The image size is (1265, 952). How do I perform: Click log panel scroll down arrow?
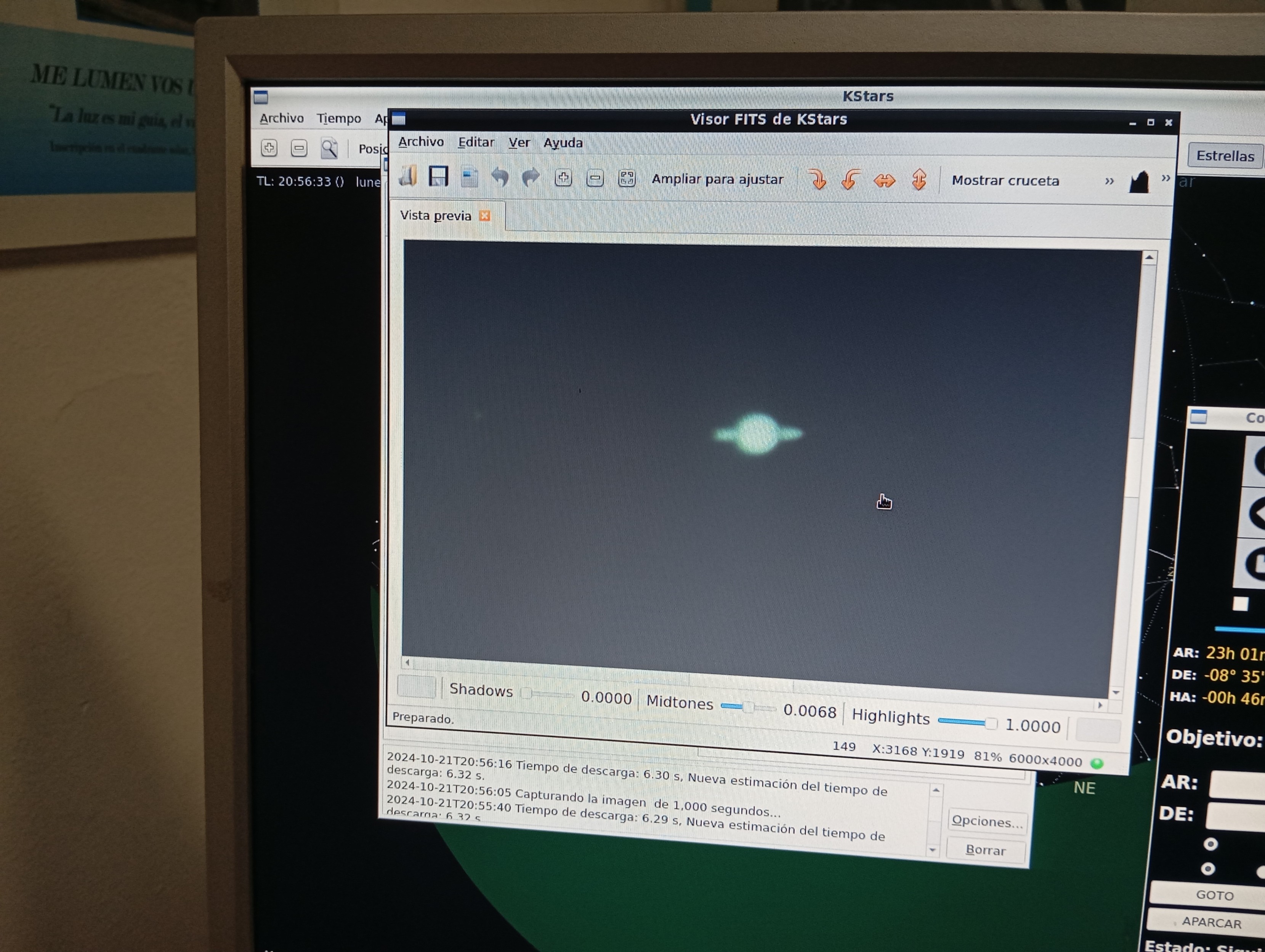933,850
